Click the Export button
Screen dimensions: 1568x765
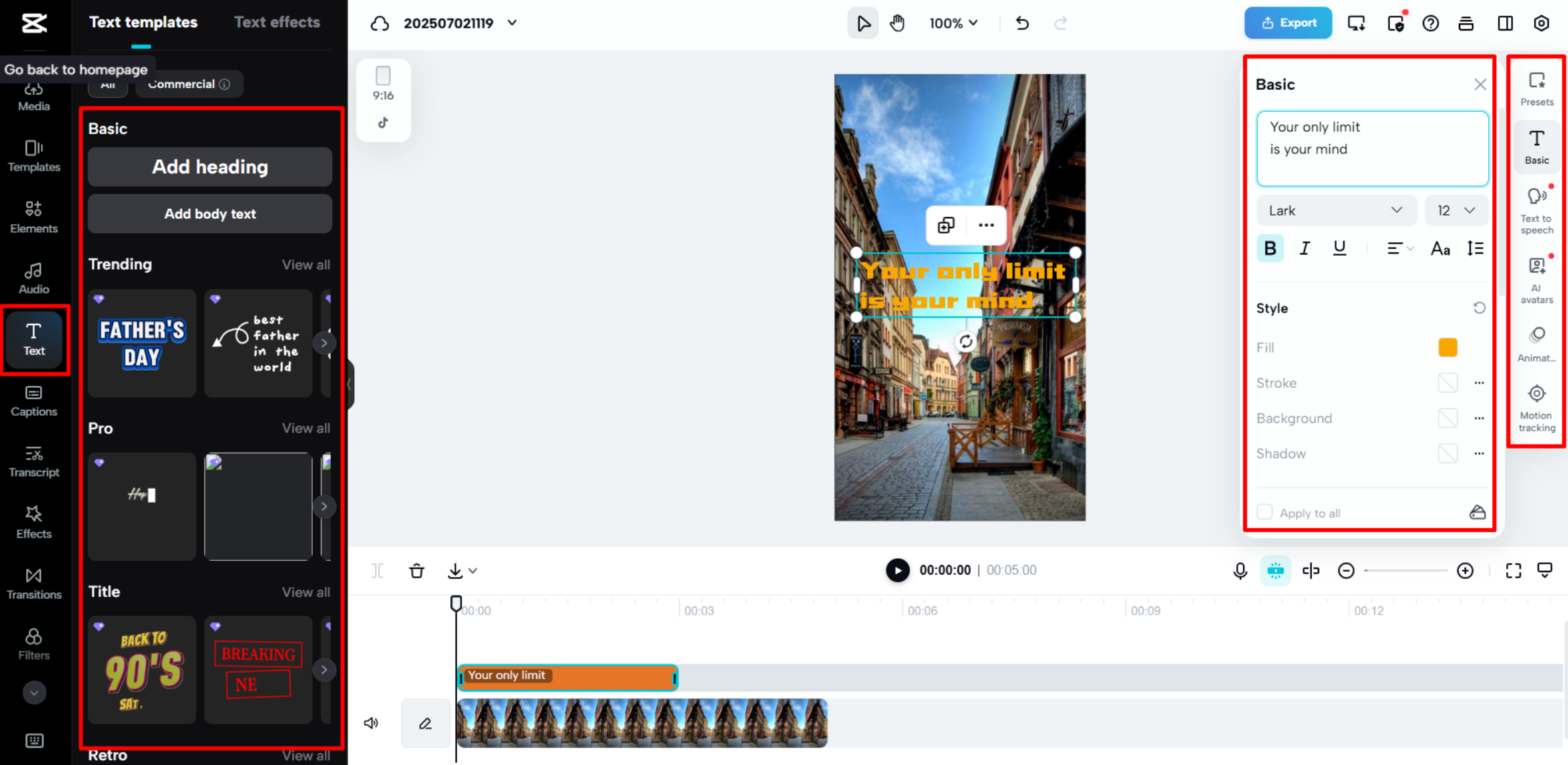point(1288,23)
